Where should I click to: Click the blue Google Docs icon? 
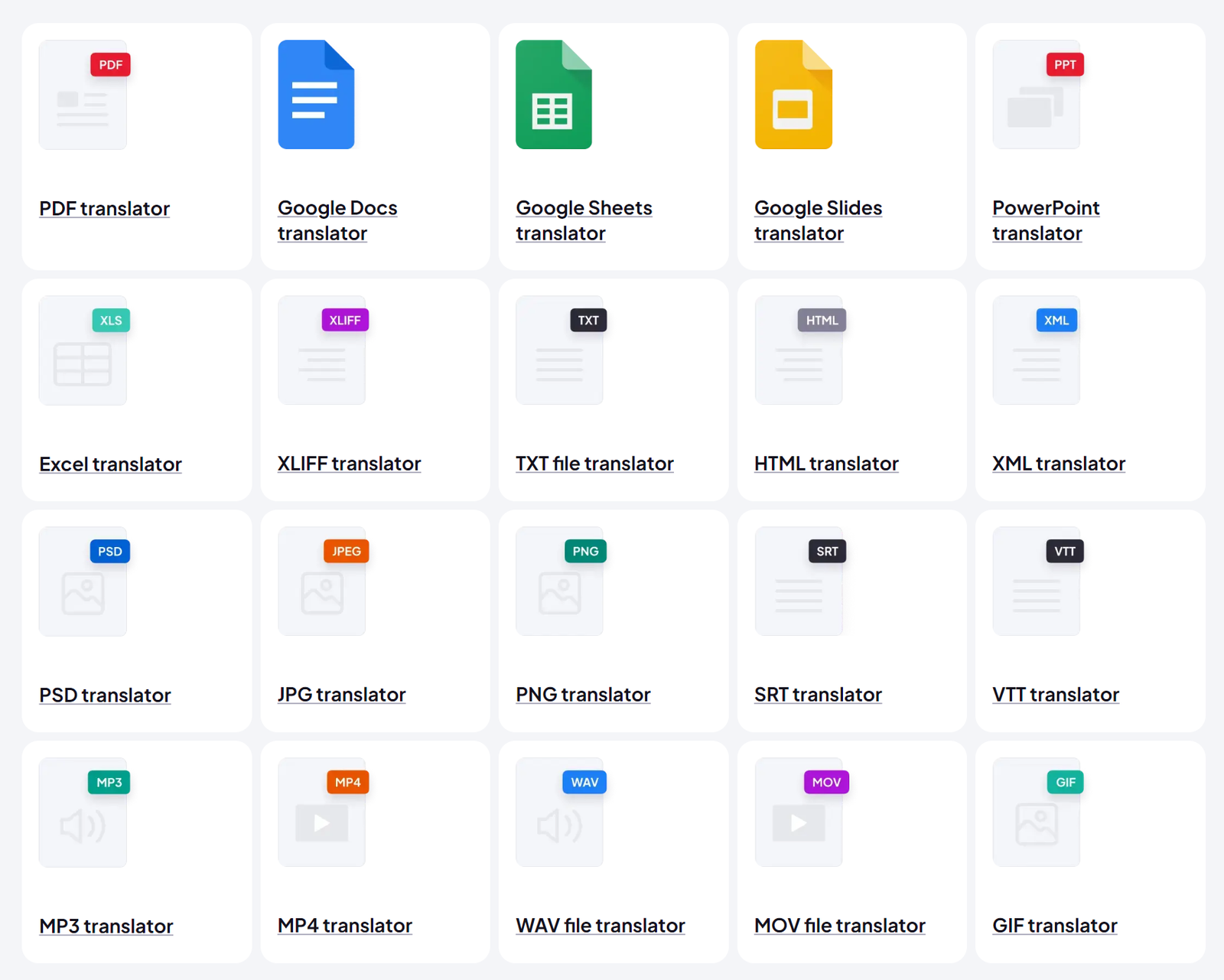pos(316,94)
